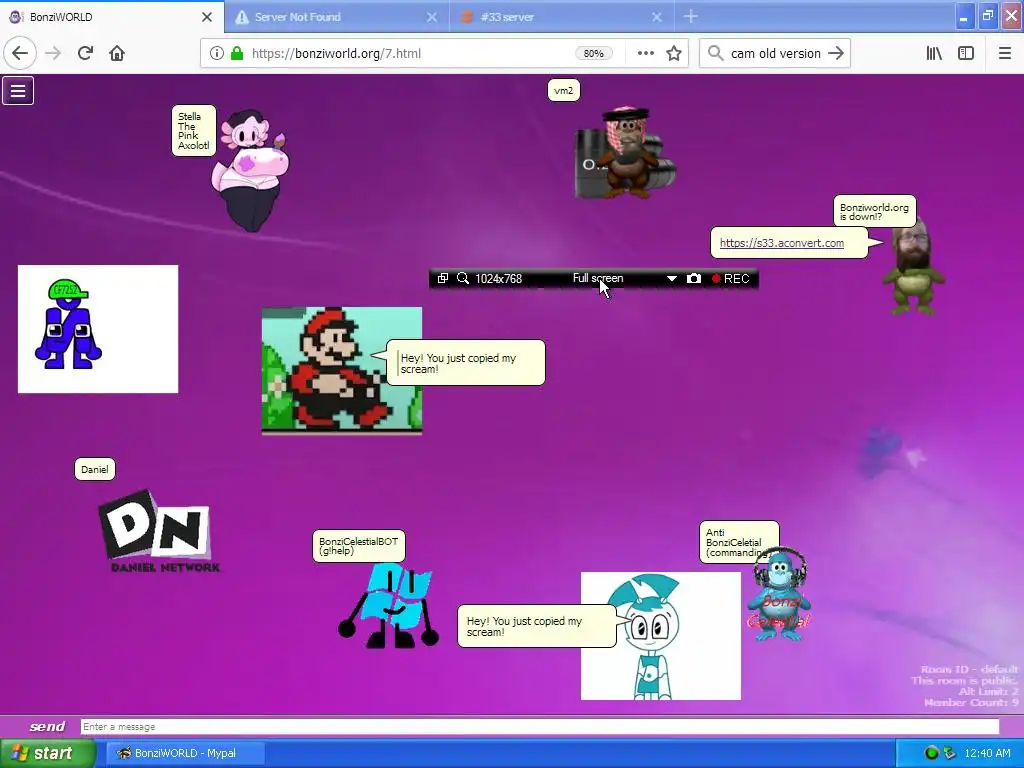Bookmark this page with the star icon
This screenshot has width=1024, height=768.
tap(674, 54)
